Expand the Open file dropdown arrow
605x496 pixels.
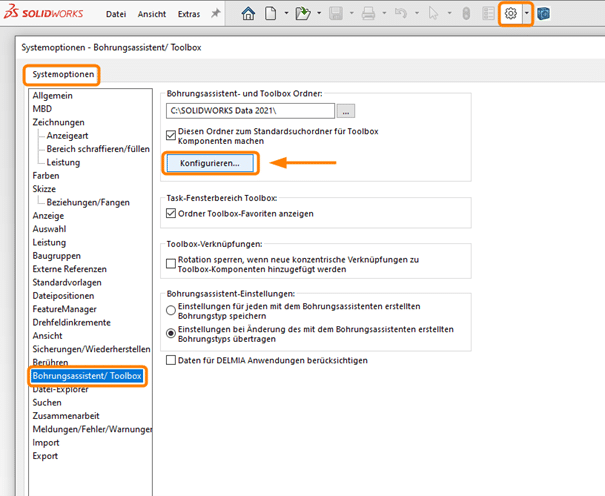point(319,13)
